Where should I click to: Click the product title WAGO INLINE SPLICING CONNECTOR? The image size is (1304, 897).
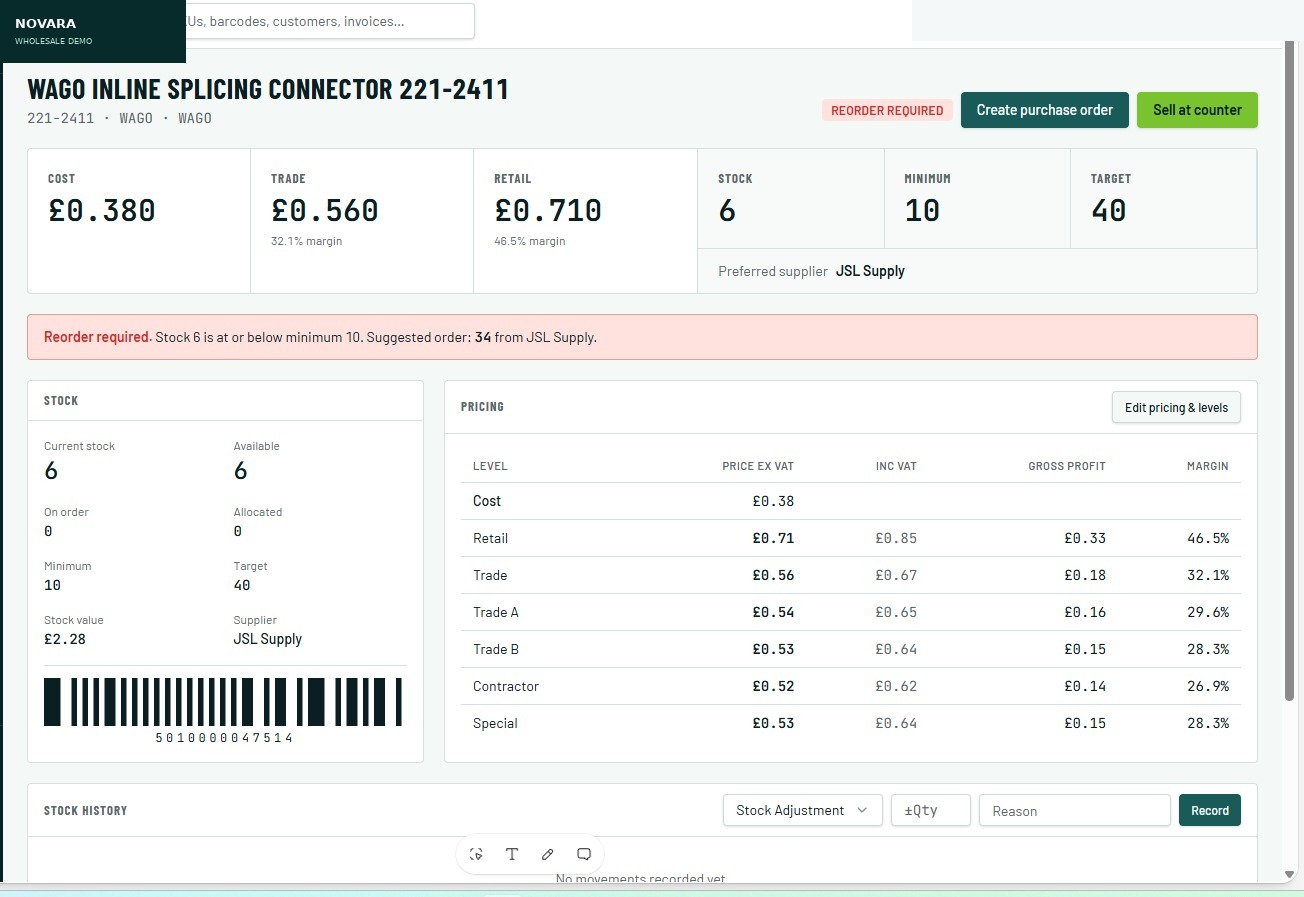[268, 89]
